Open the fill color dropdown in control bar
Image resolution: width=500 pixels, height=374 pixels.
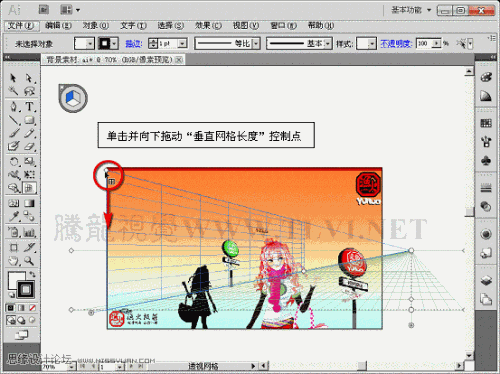coord(89,44)
